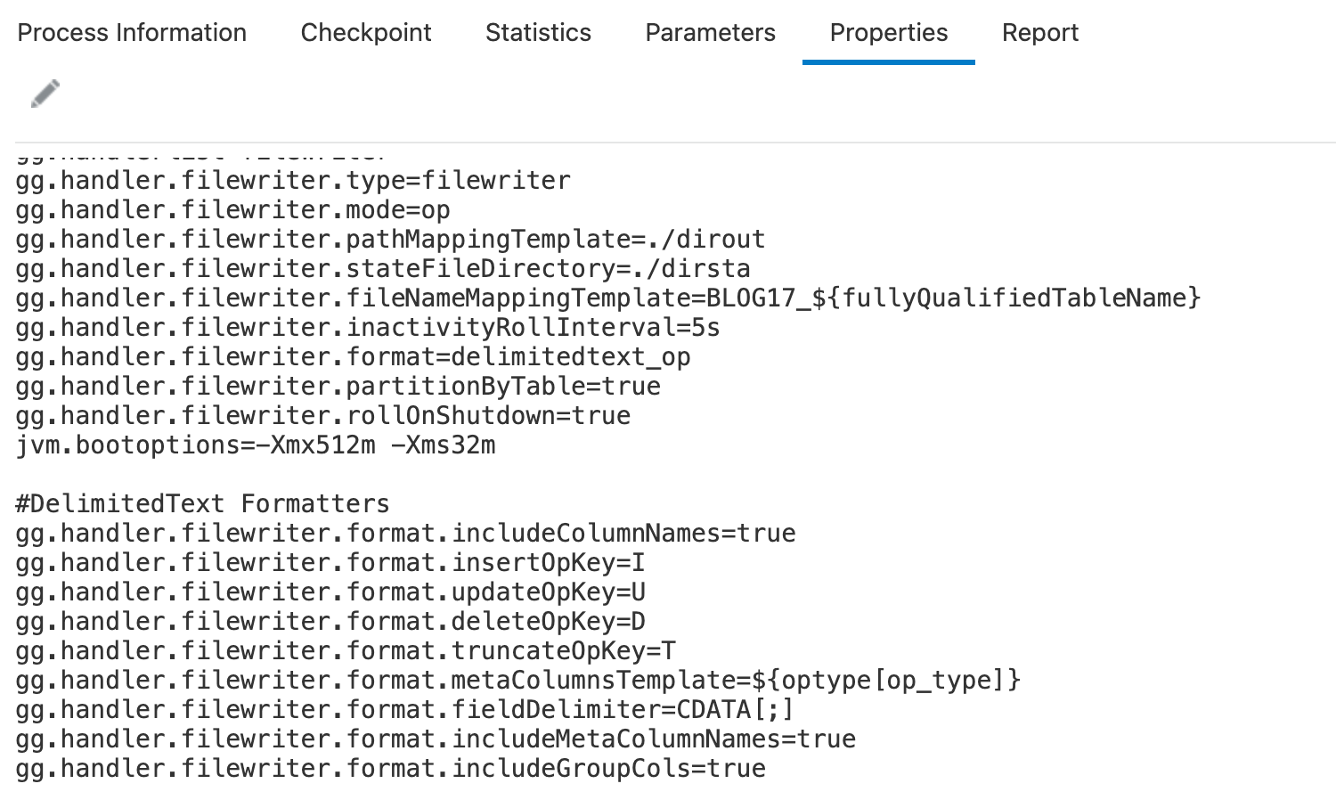This screenshot has width=1336, height=800.
Task: Open the Report tab
Action: pos(1040,33)
